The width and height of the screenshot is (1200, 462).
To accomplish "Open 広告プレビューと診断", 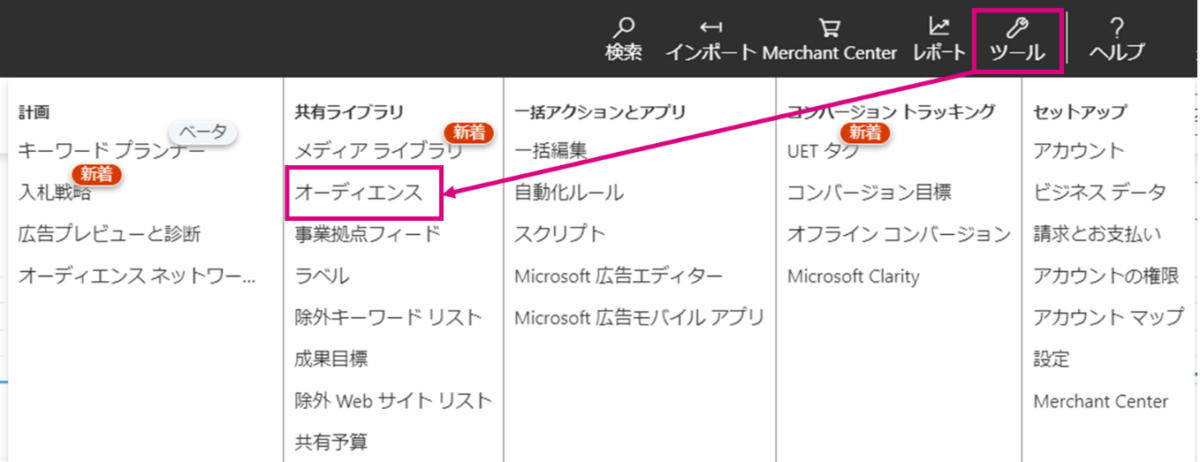I will coord(109,234).
